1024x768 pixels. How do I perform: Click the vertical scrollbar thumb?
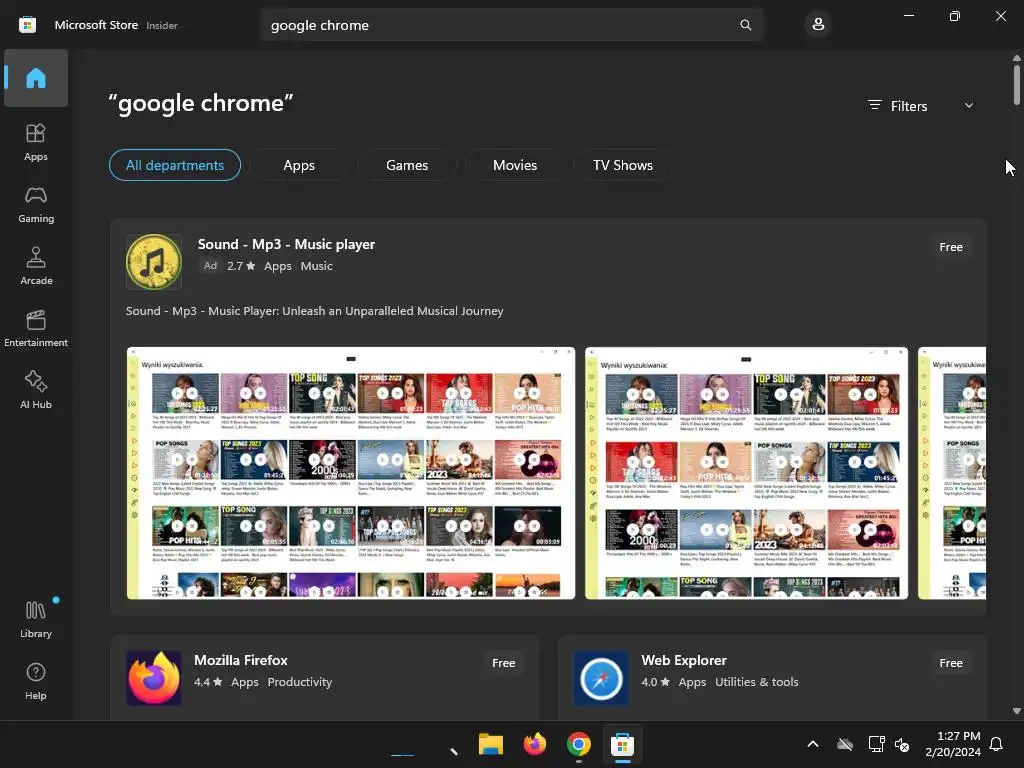pyautogui.click(x=1017, y=85)
